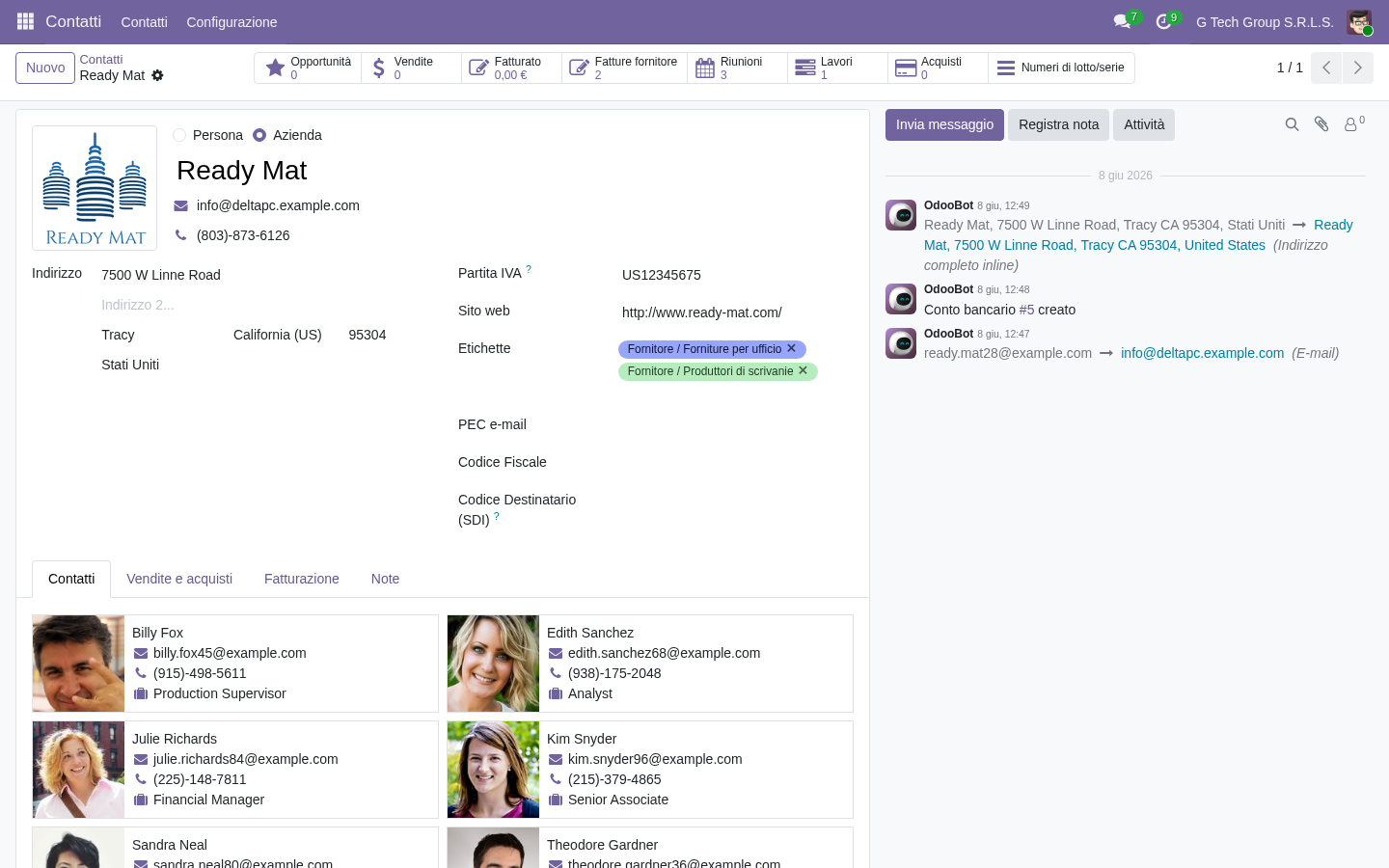Go to previous record arrow
This screenshot has height=868, width=1389.
(1326, 68)
